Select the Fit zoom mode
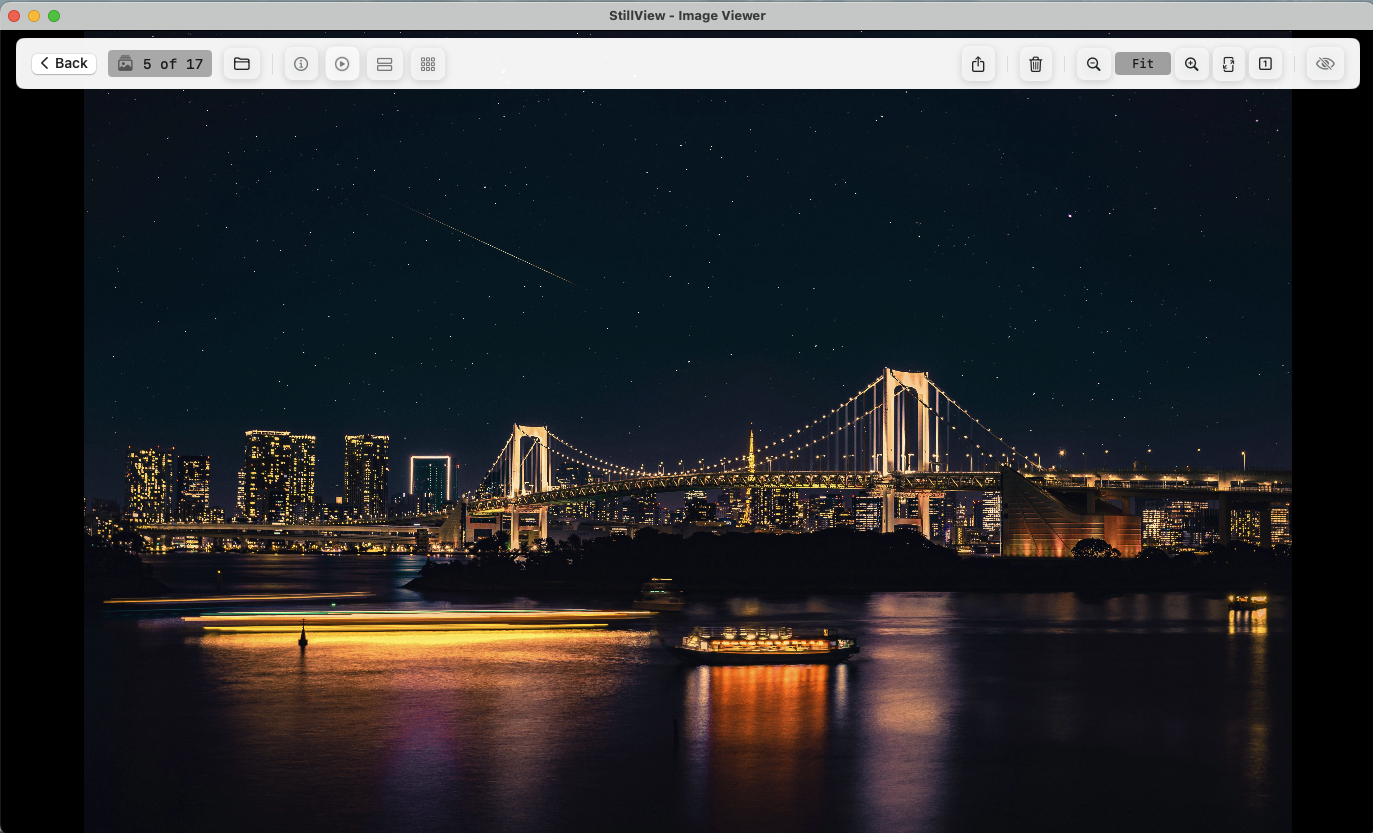 [x=1143, y=64]
